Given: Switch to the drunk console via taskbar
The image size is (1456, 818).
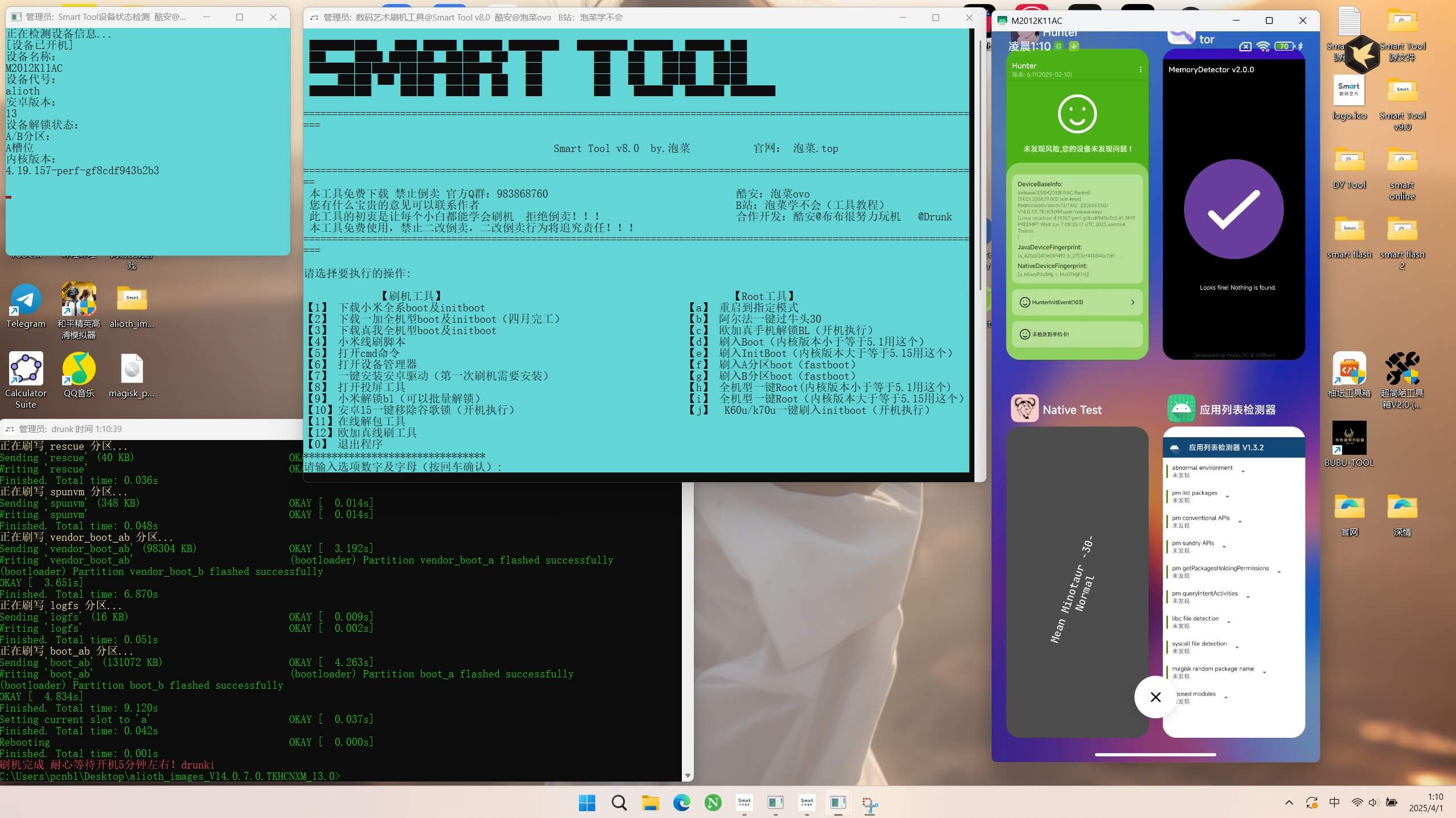Looking at the screenshot, I should 837,803.
